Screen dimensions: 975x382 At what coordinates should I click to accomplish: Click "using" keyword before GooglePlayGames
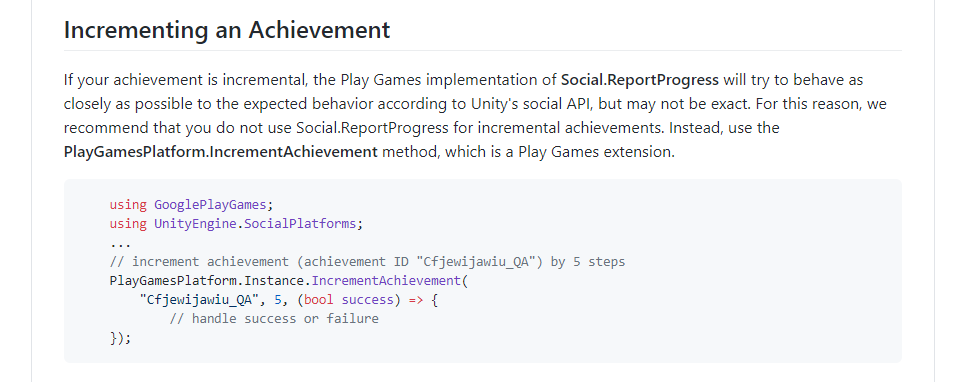[x=128, y=205]
